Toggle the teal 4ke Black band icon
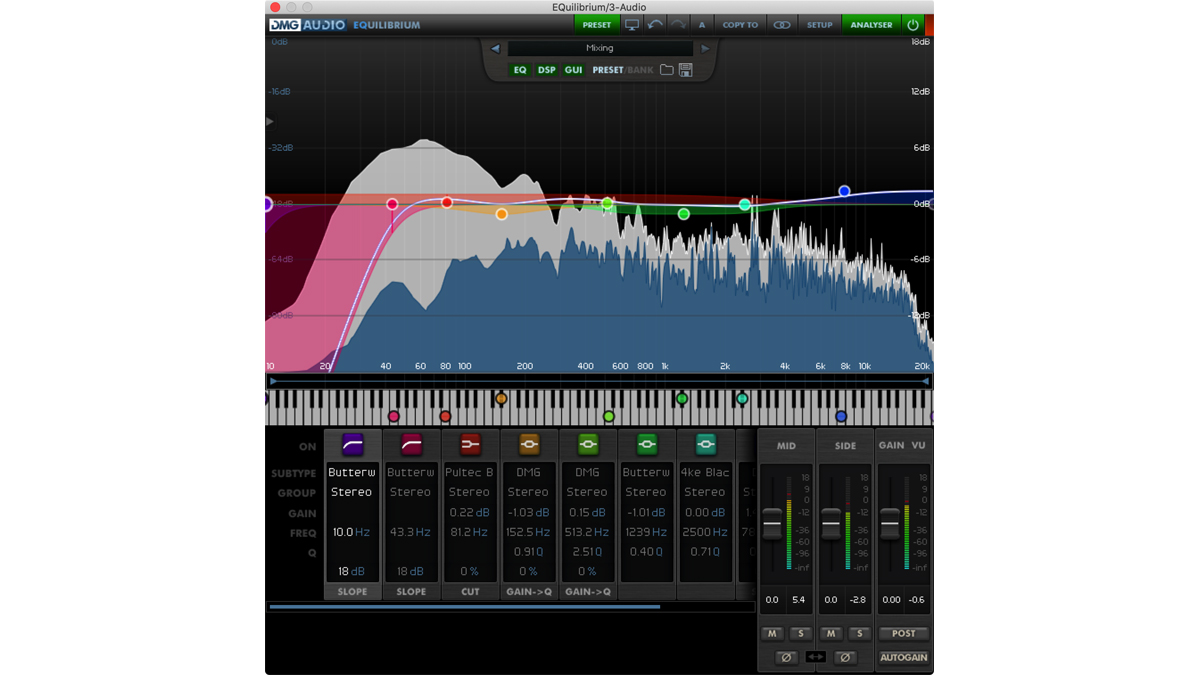 (706, 444)
